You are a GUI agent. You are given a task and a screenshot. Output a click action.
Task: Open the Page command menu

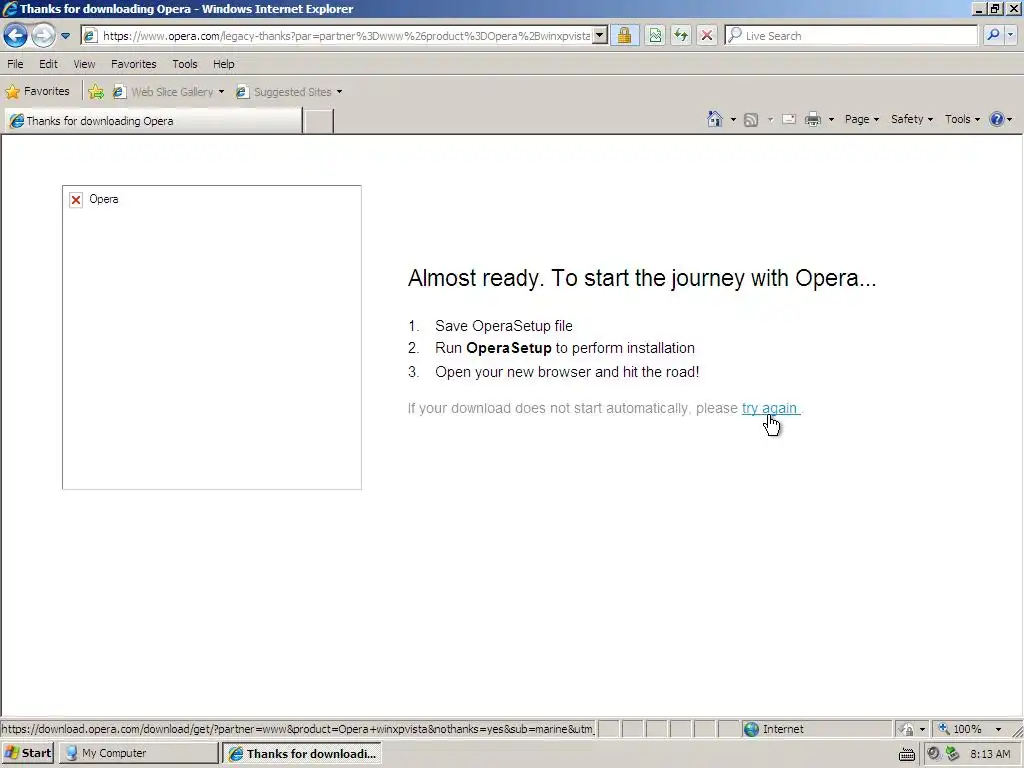[862, 119]
